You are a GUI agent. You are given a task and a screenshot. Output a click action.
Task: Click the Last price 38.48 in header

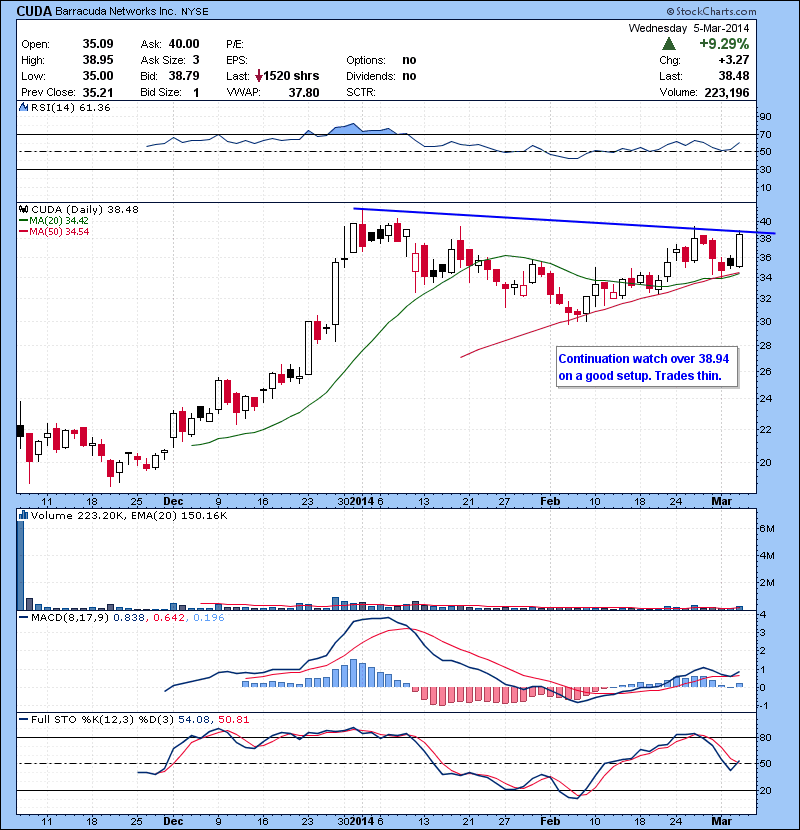click(734, 76)
